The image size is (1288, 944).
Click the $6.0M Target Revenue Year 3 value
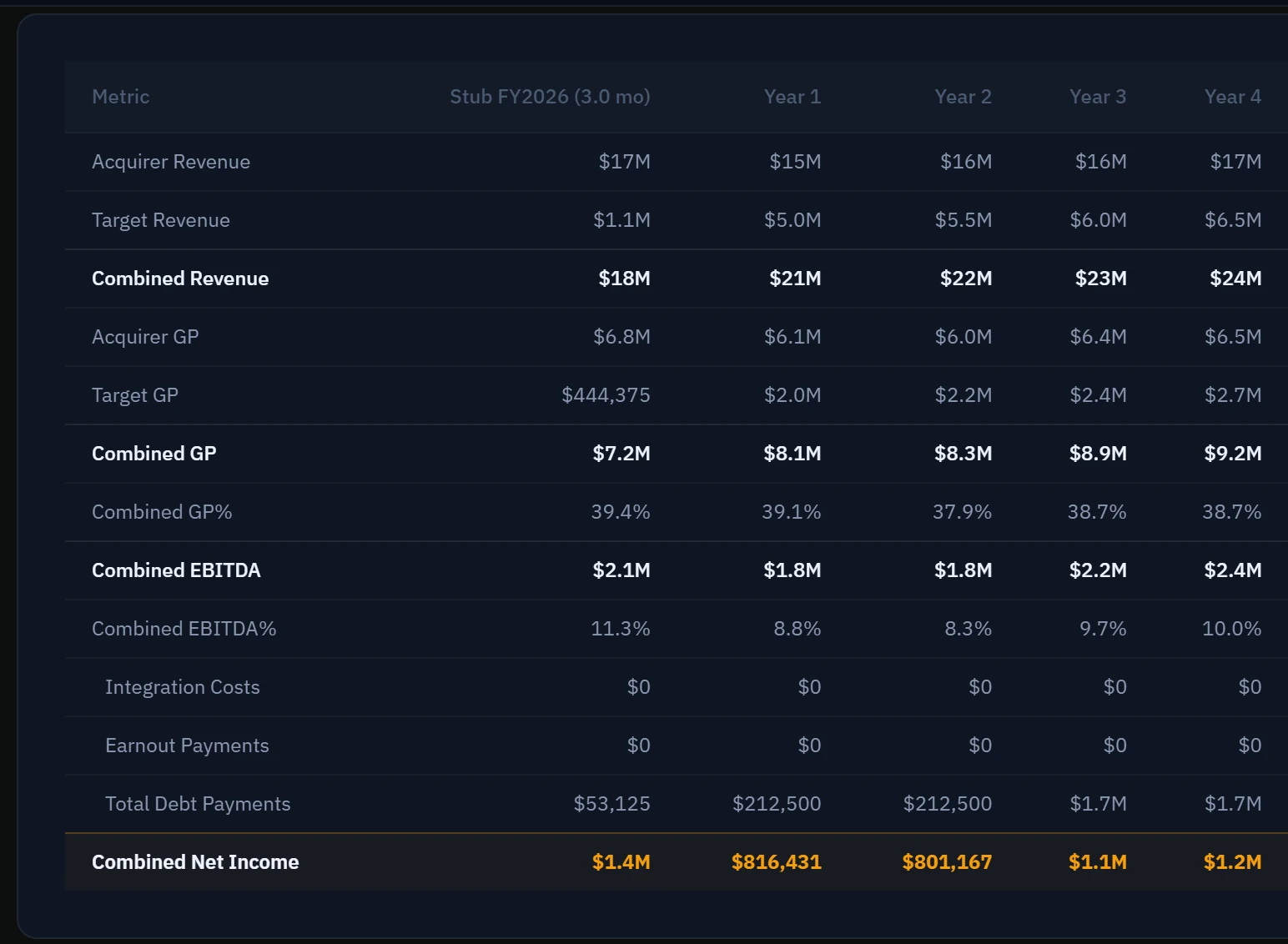pos(1099,220)
